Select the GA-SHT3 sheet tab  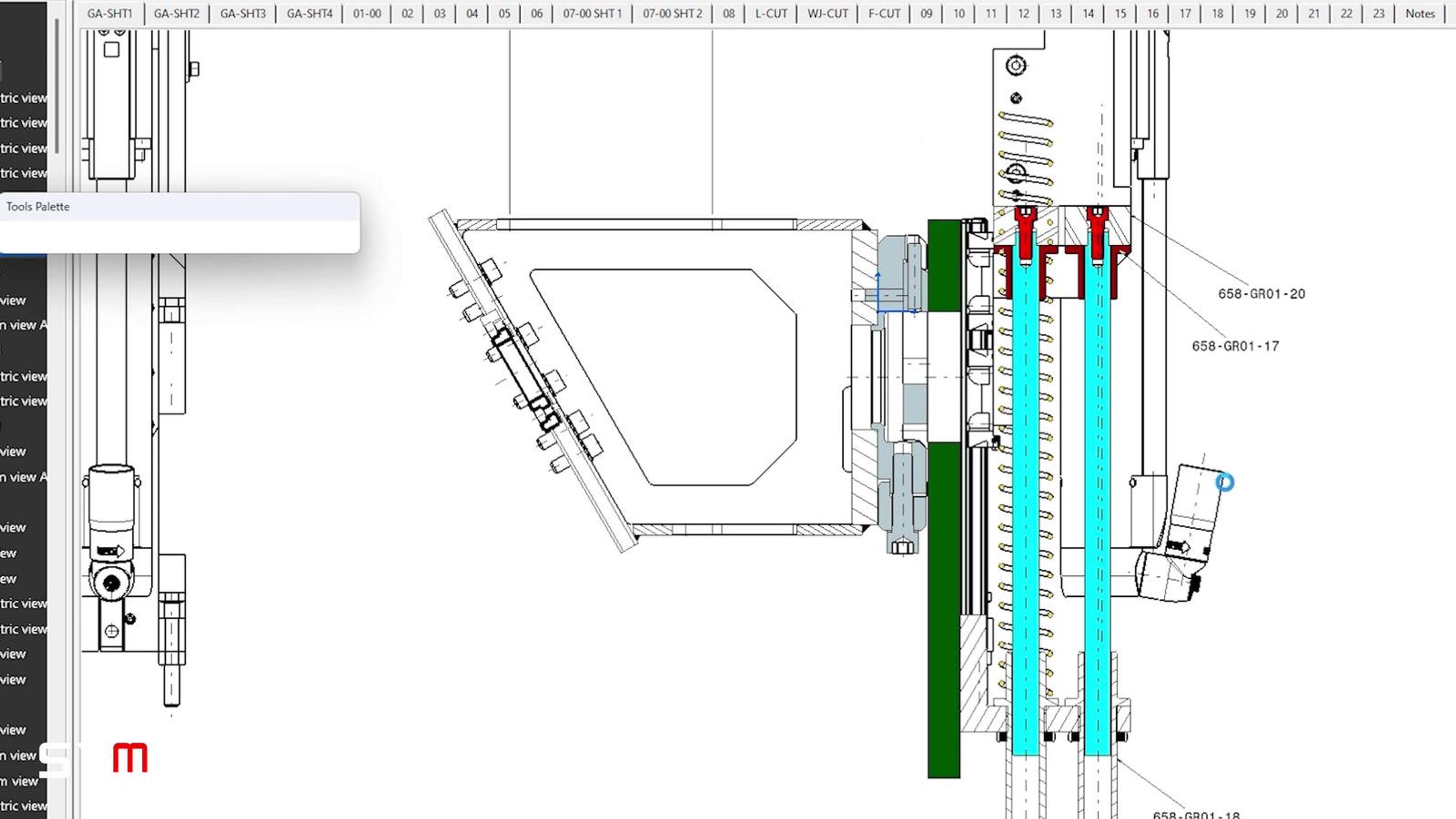[x=243, y=14]
